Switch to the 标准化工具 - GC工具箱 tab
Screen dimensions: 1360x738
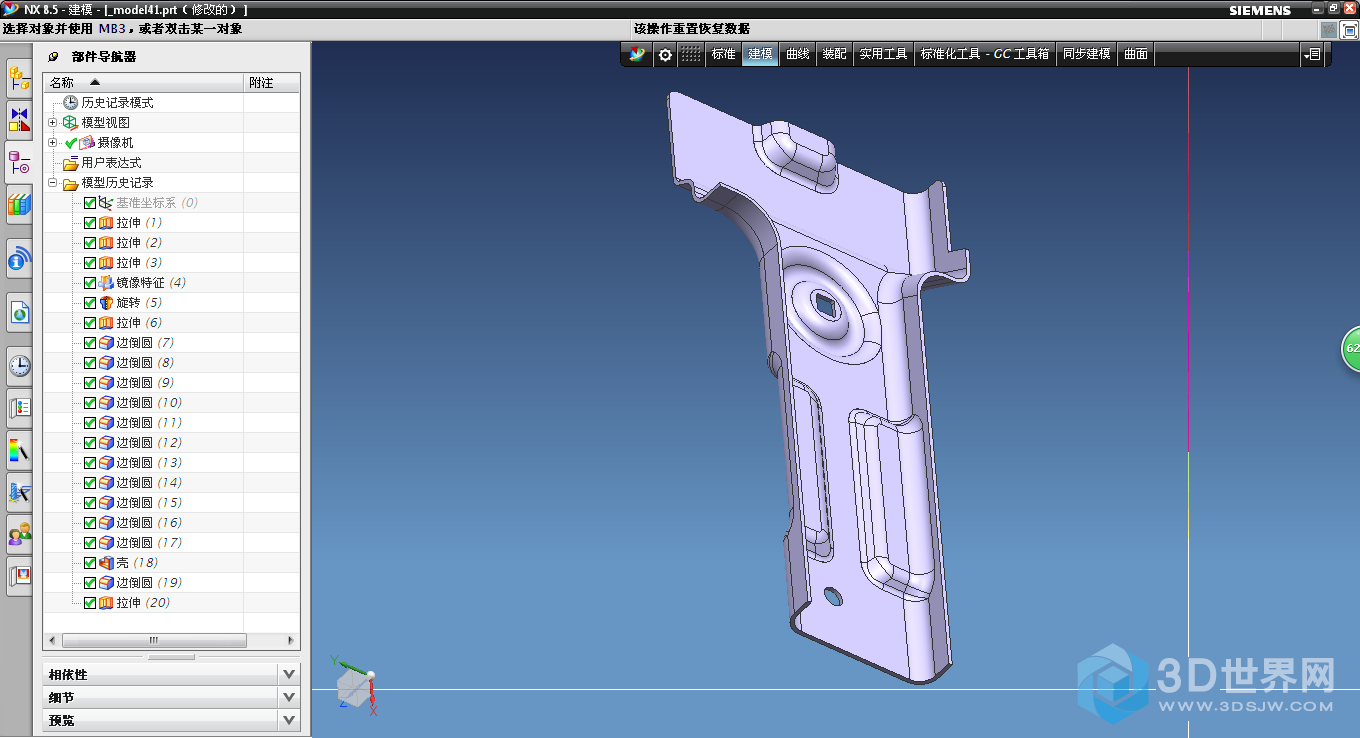pyautogui.click(x=985, y=54)
